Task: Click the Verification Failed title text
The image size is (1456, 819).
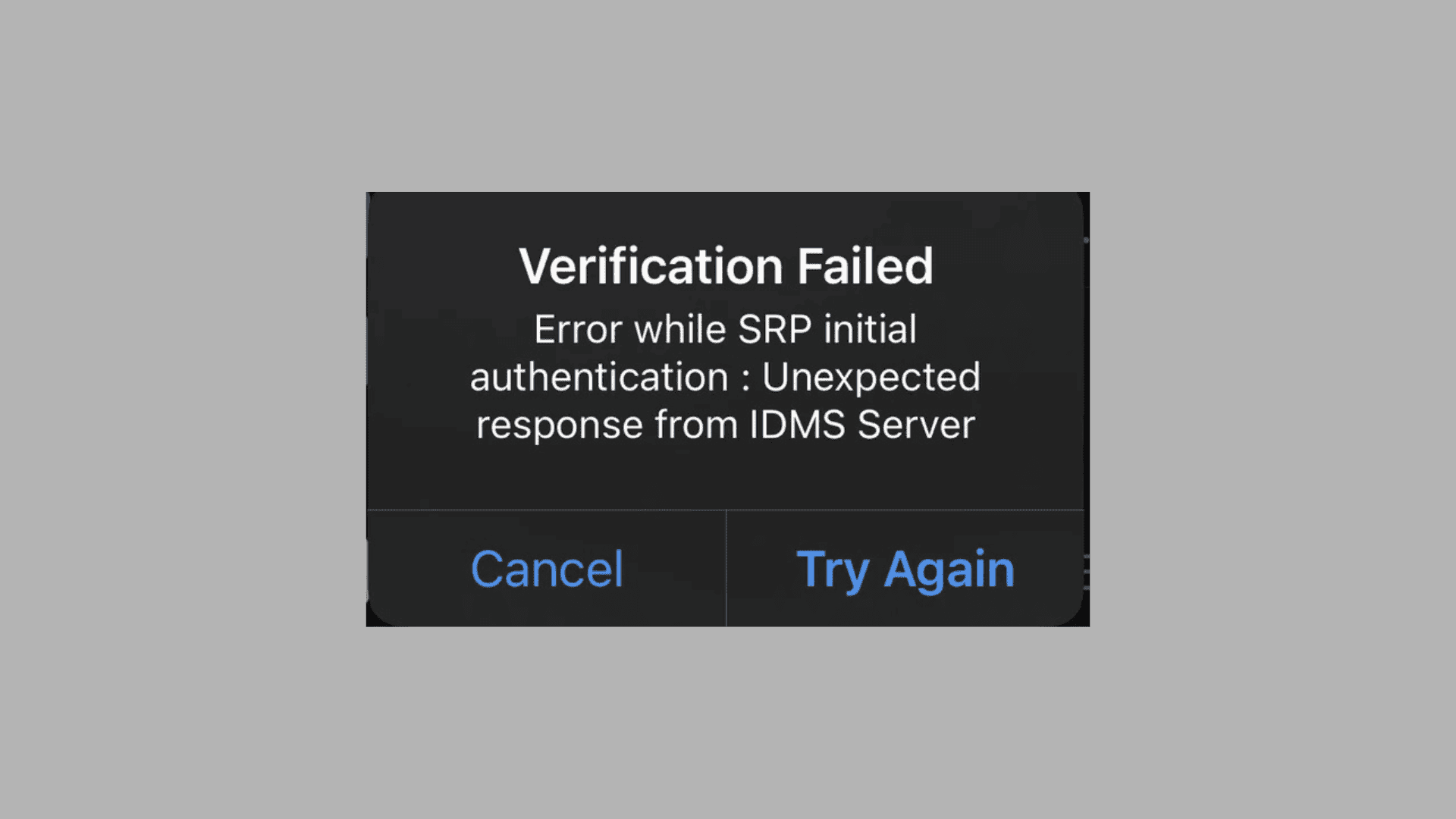Action: pos(726,266)
